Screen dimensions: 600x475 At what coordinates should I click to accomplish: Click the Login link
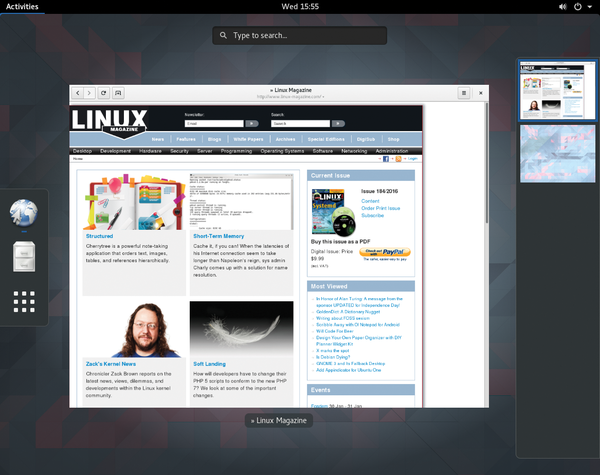pyautogui.click(x=412, y=158)
